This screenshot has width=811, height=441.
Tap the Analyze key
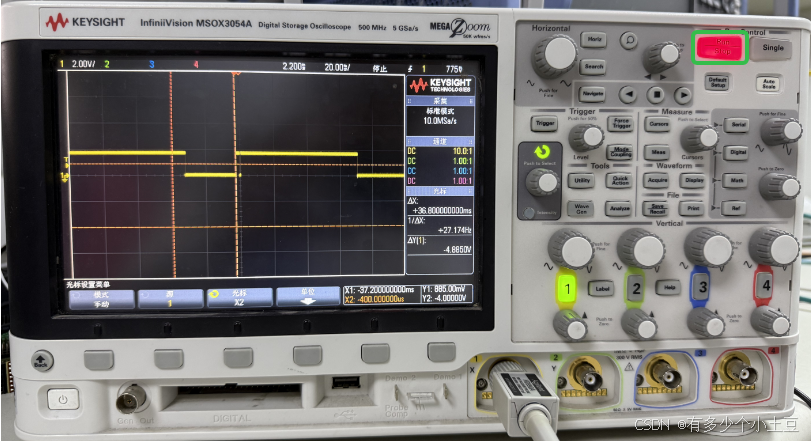[620, 208]
